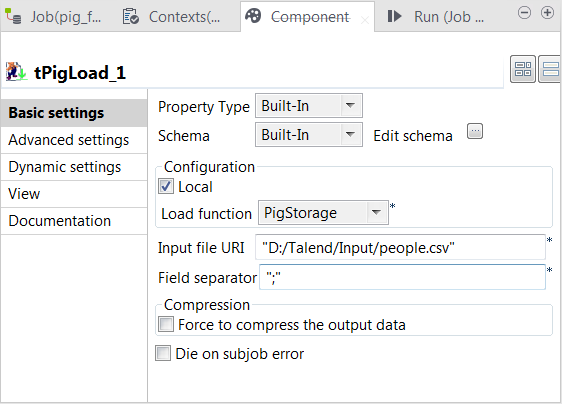Click the Load function label

pos(206,214)
